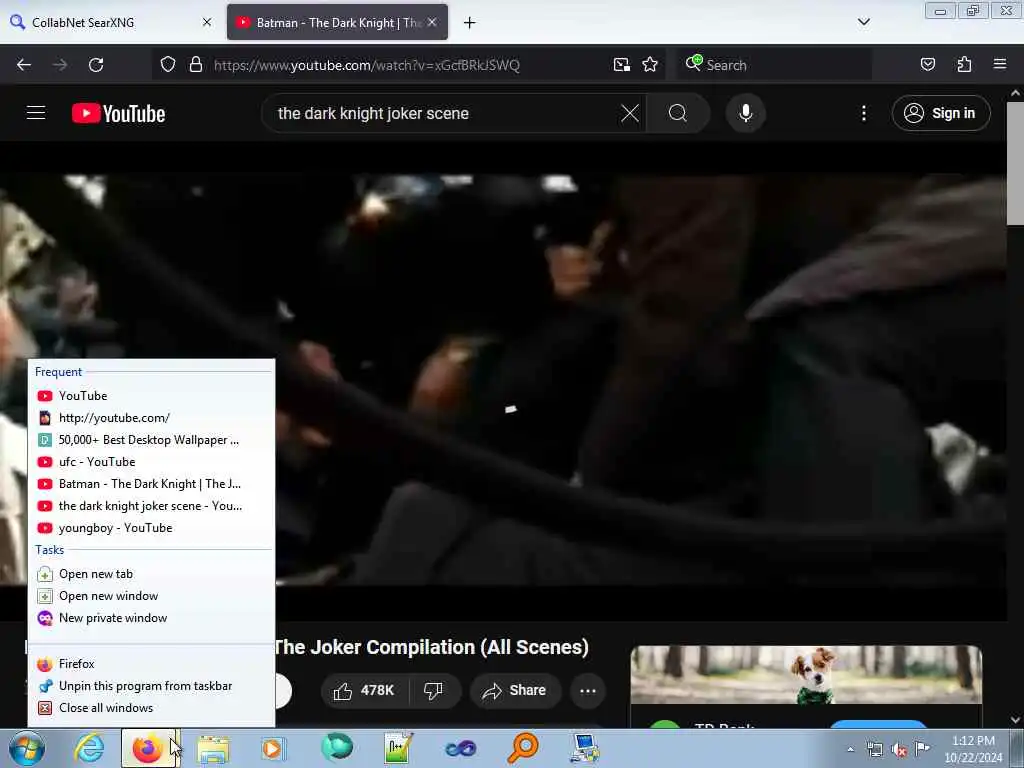Bookmark this page with the star
The image size is (1024, 768).
(x=650, y=65)
